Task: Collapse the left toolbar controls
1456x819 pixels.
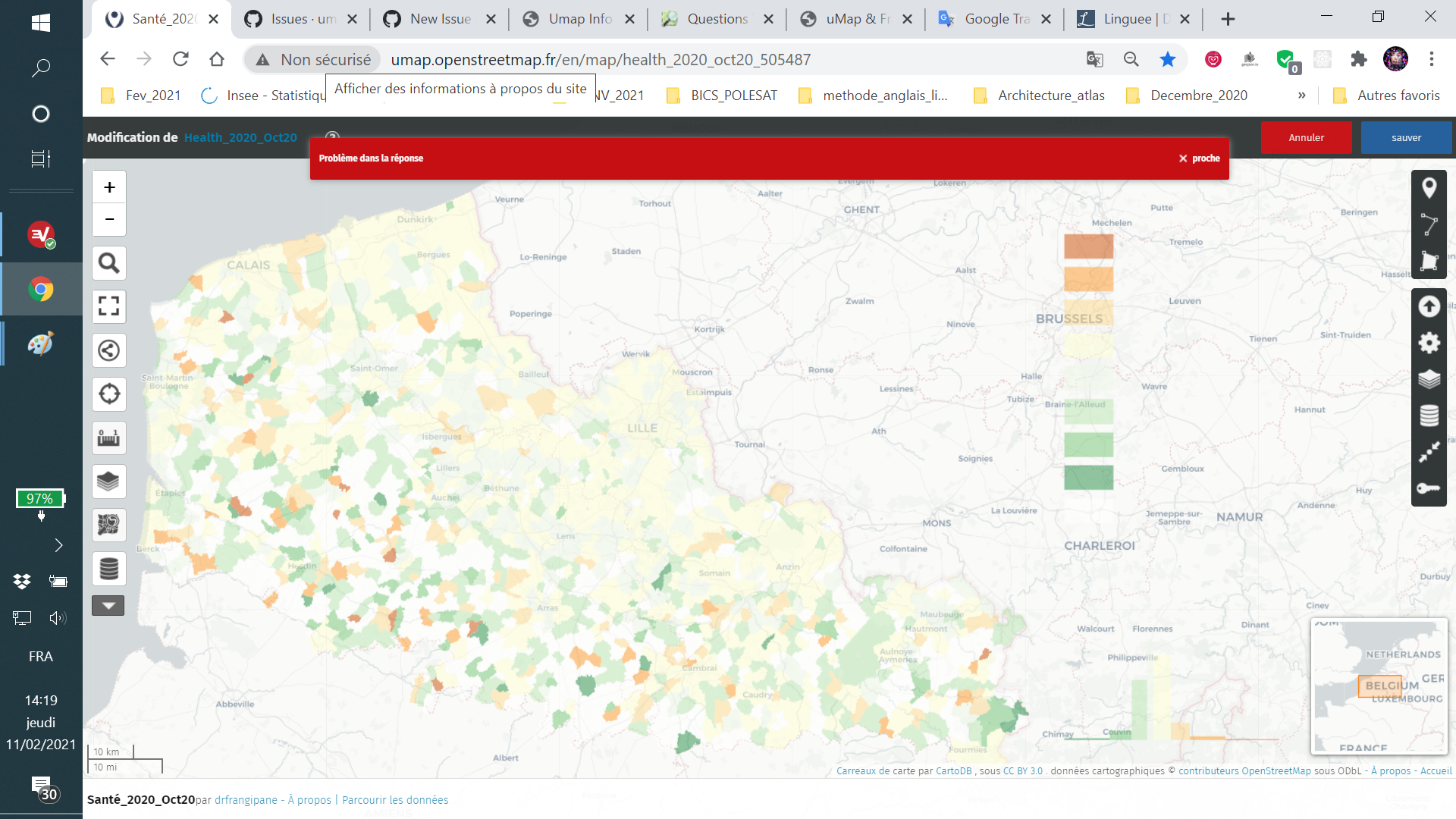Action: [108, 605]
